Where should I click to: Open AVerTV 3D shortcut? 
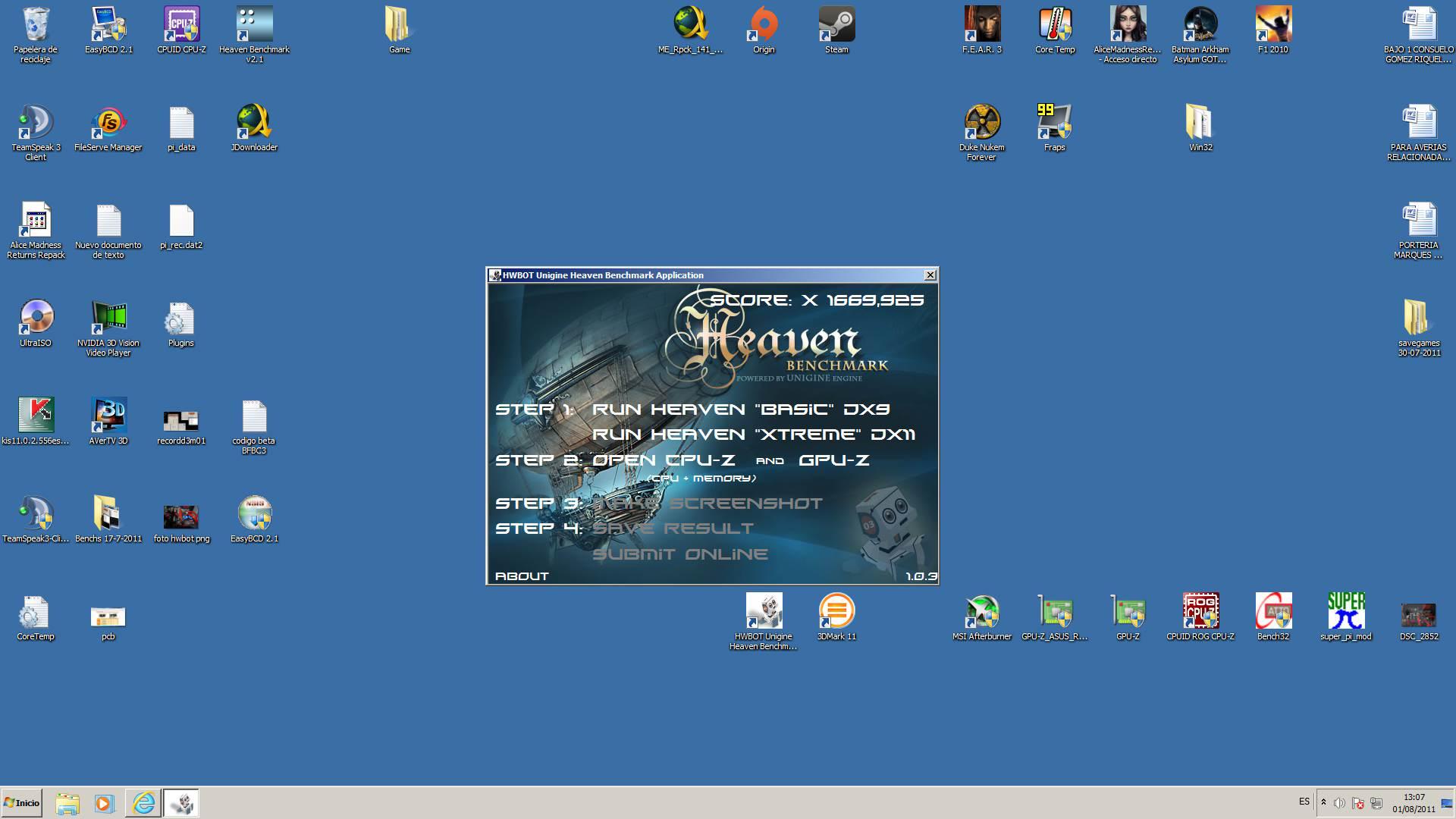108,422
